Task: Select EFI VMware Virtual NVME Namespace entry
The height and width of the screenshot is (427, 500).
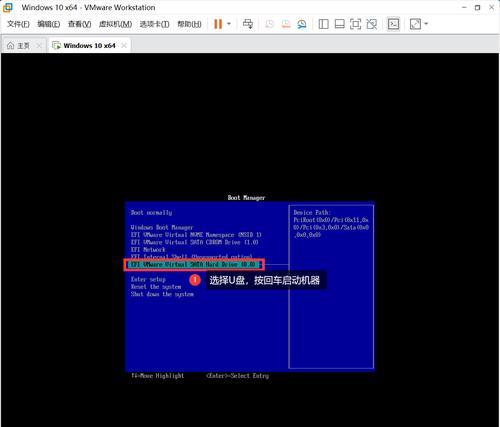Action: pos(196,235)
